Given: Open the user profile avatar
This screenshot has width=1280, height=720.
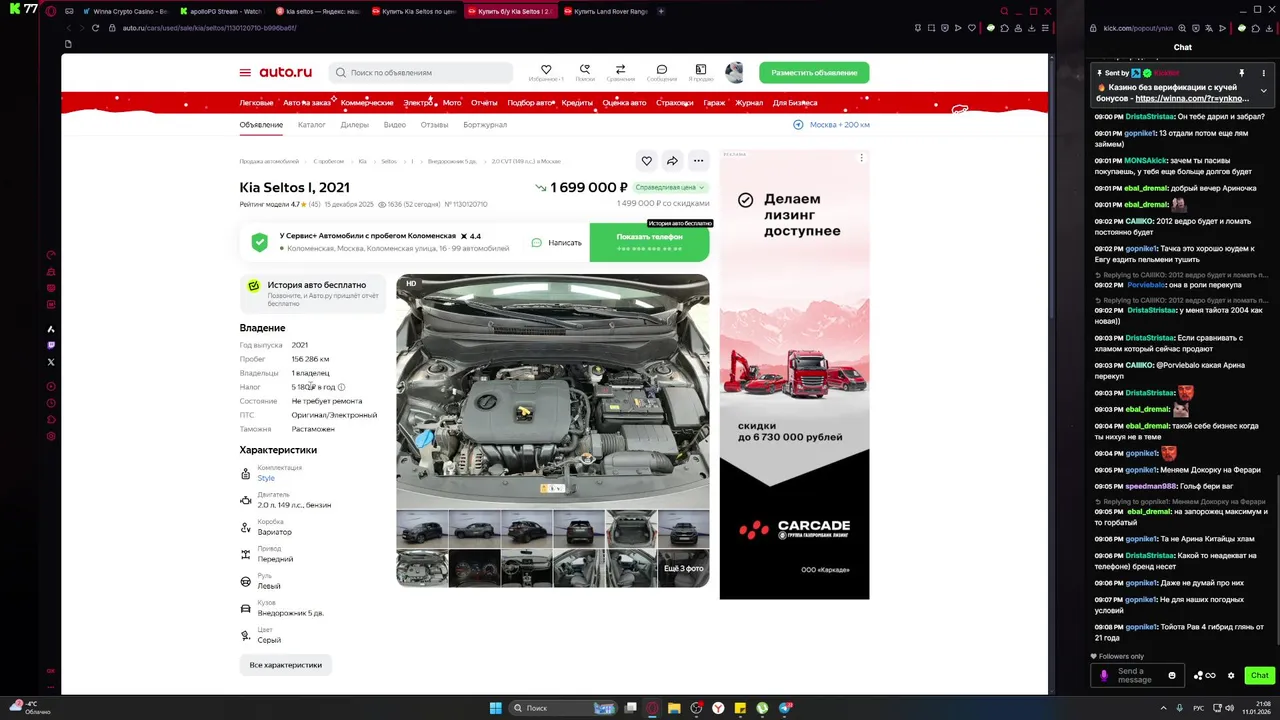Looking at the screenshot, I should click(734, 72).
